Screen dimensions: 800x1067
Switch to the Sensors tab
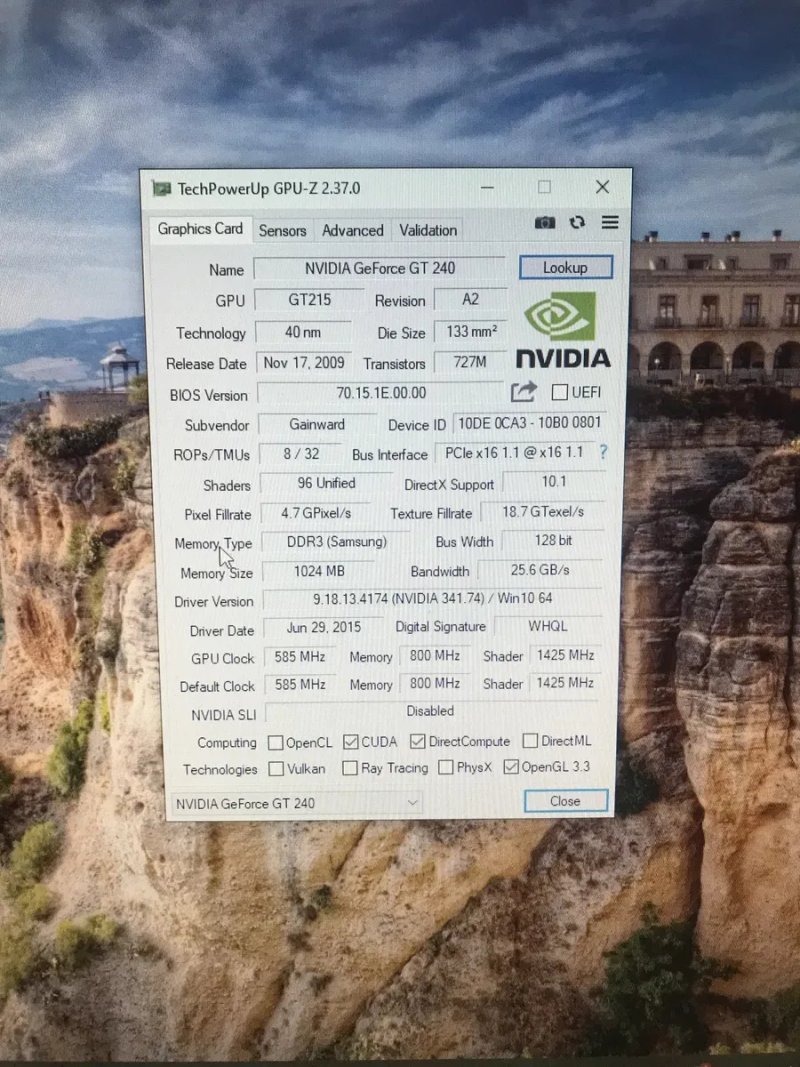point(282,231)
